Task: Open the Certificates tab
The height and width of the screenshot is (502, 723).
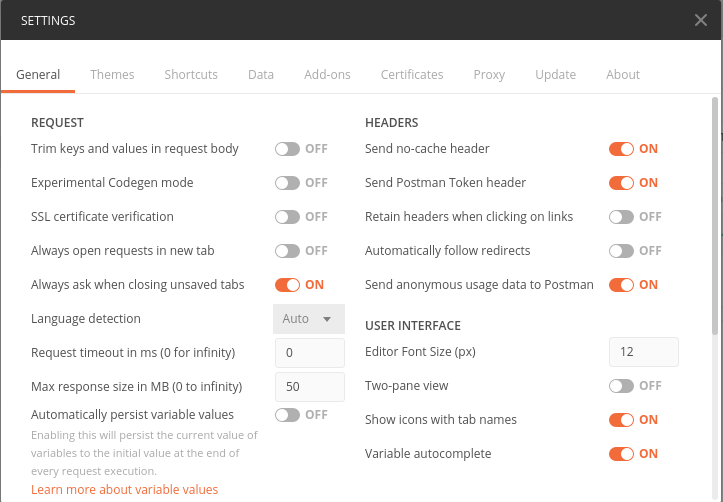Action: click(412, 74)
